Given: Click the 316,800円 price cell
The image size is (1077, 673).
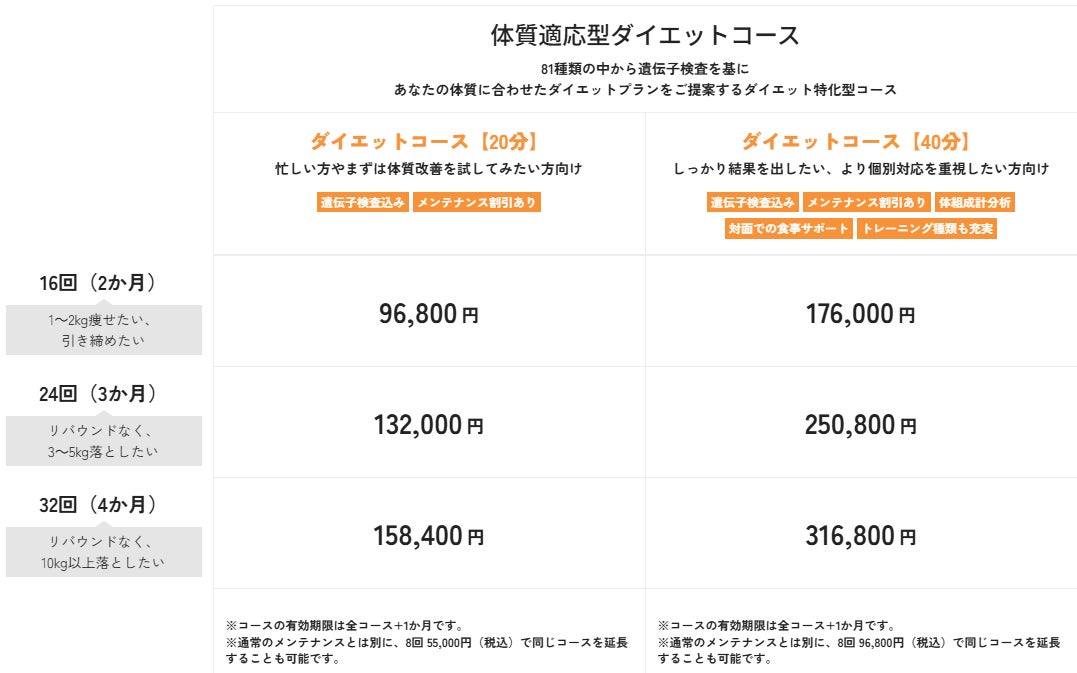Looking at the screenshot, I should (x=860, y=536).
